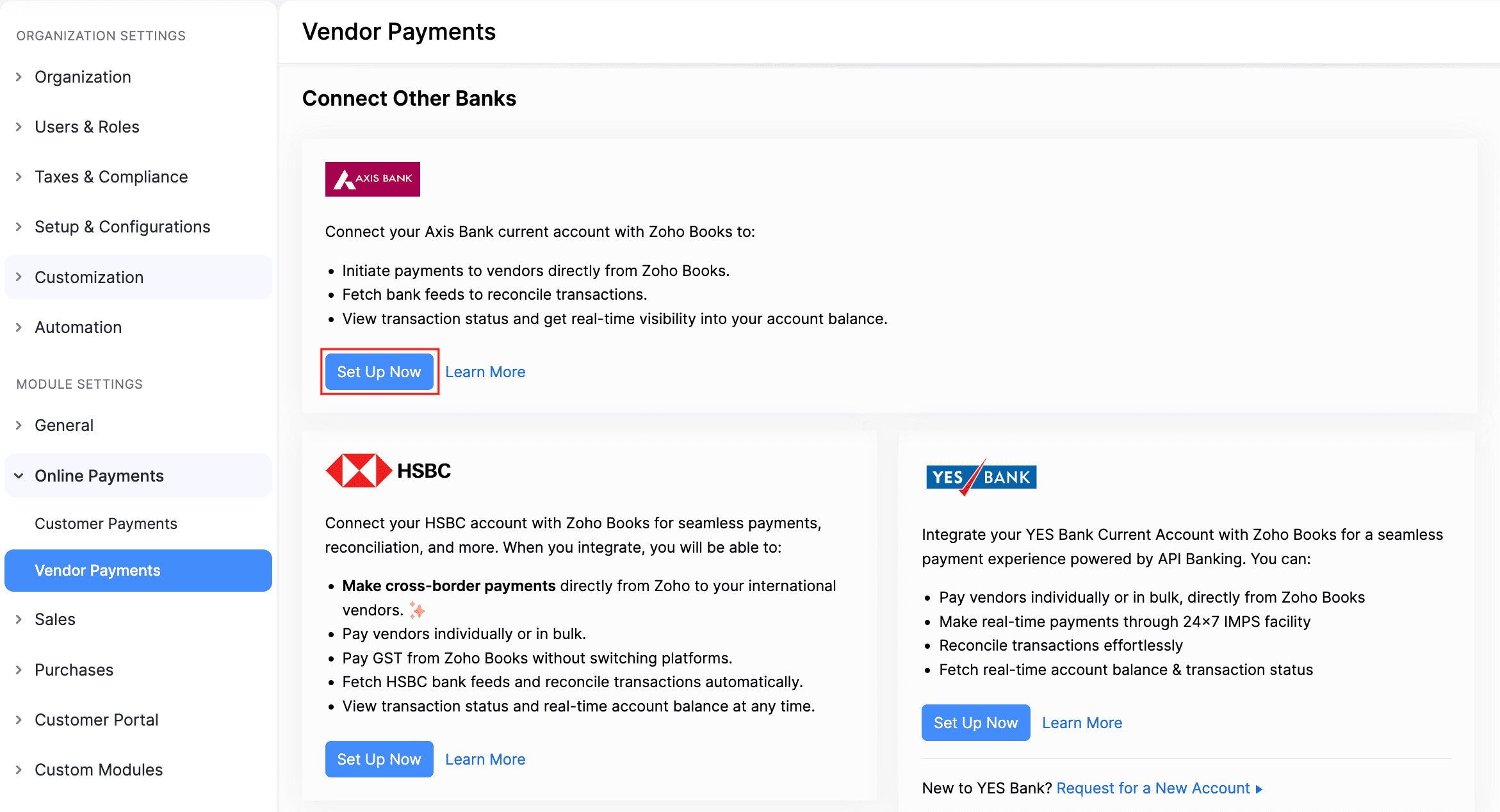
Task: Click the Axis Bank logo
Action: coord(372,179)
